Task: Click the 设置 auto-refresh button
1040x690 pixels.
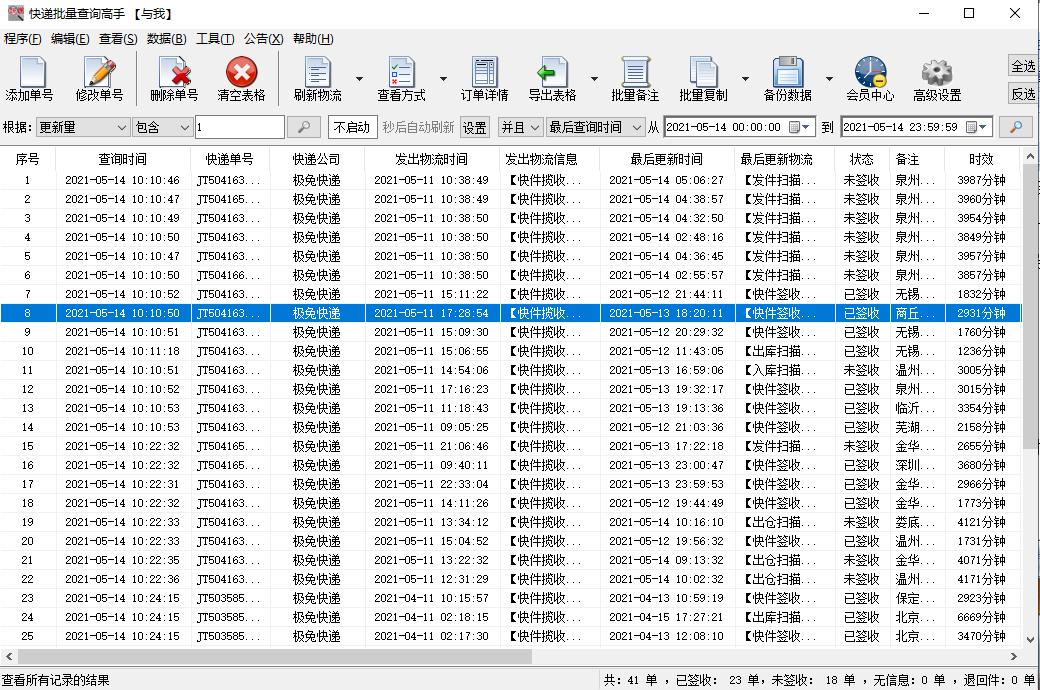Action: 474,127
